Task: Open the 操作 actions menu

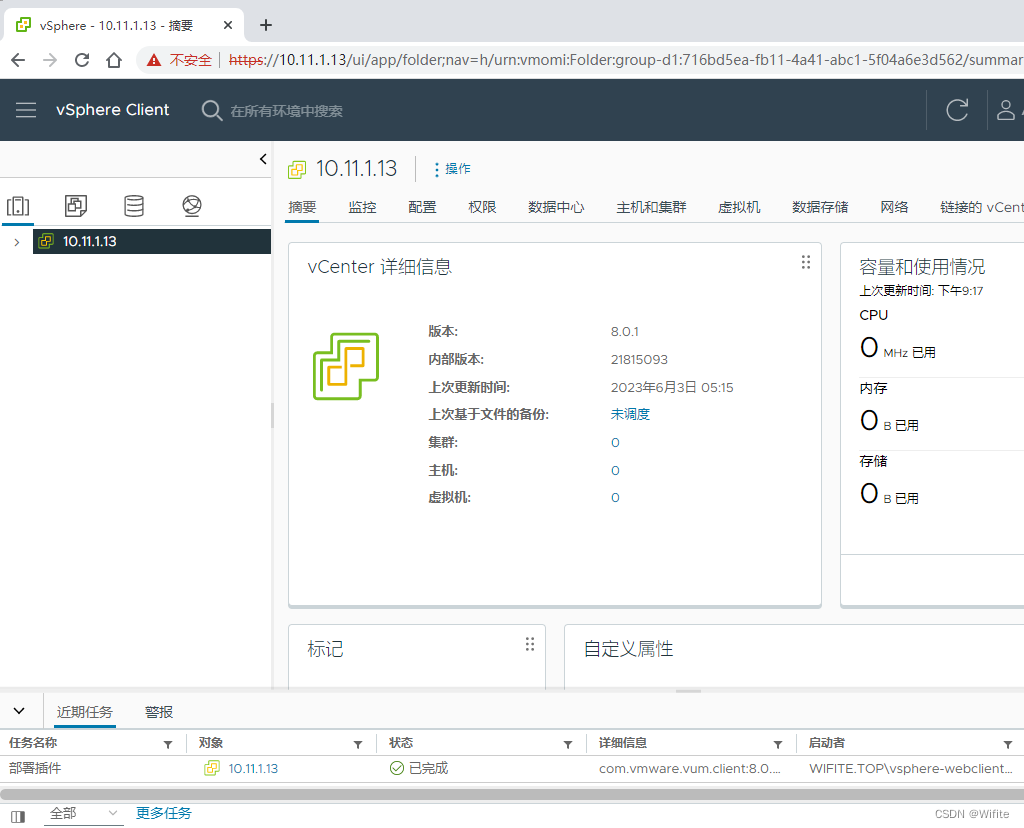Action: click(x=452, y=169)
